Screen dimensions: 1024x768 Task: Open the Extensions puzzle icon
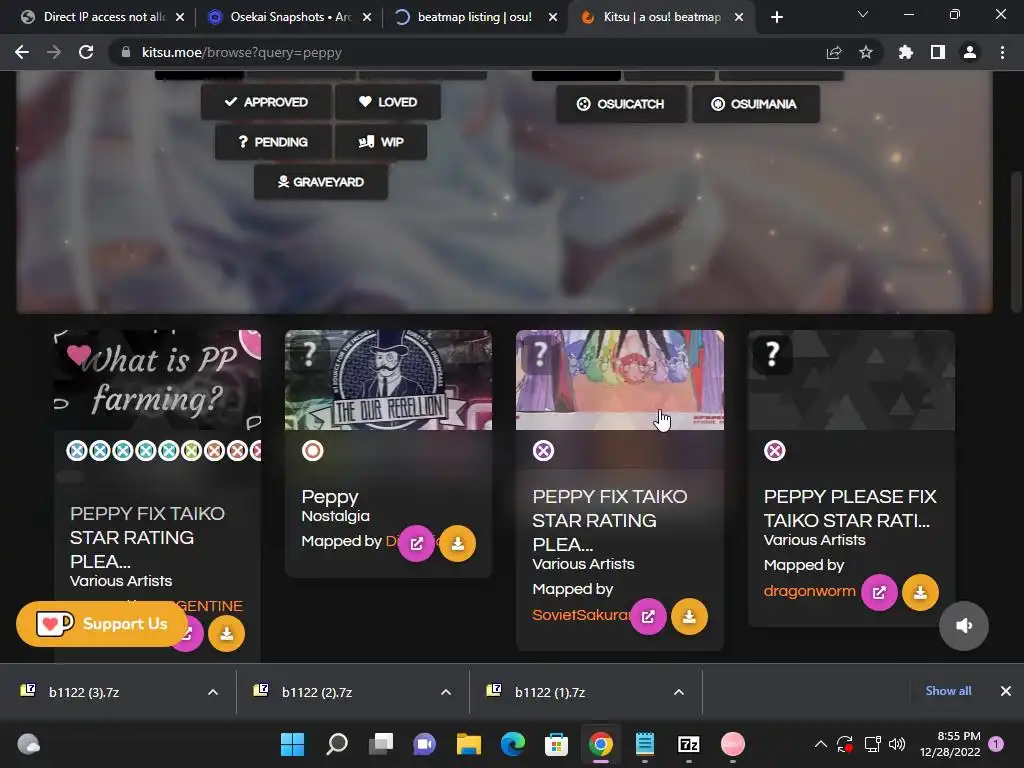906,52
